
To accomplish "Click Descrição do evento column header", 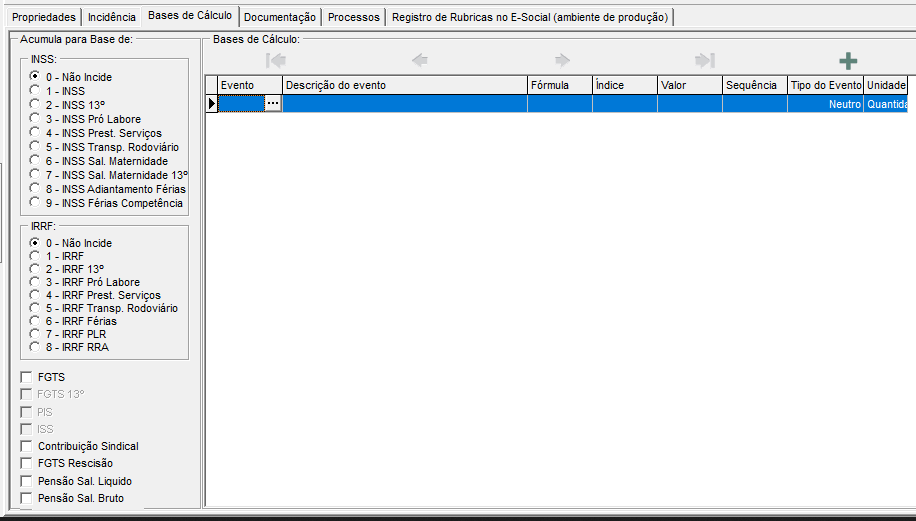I will [405, 85].
